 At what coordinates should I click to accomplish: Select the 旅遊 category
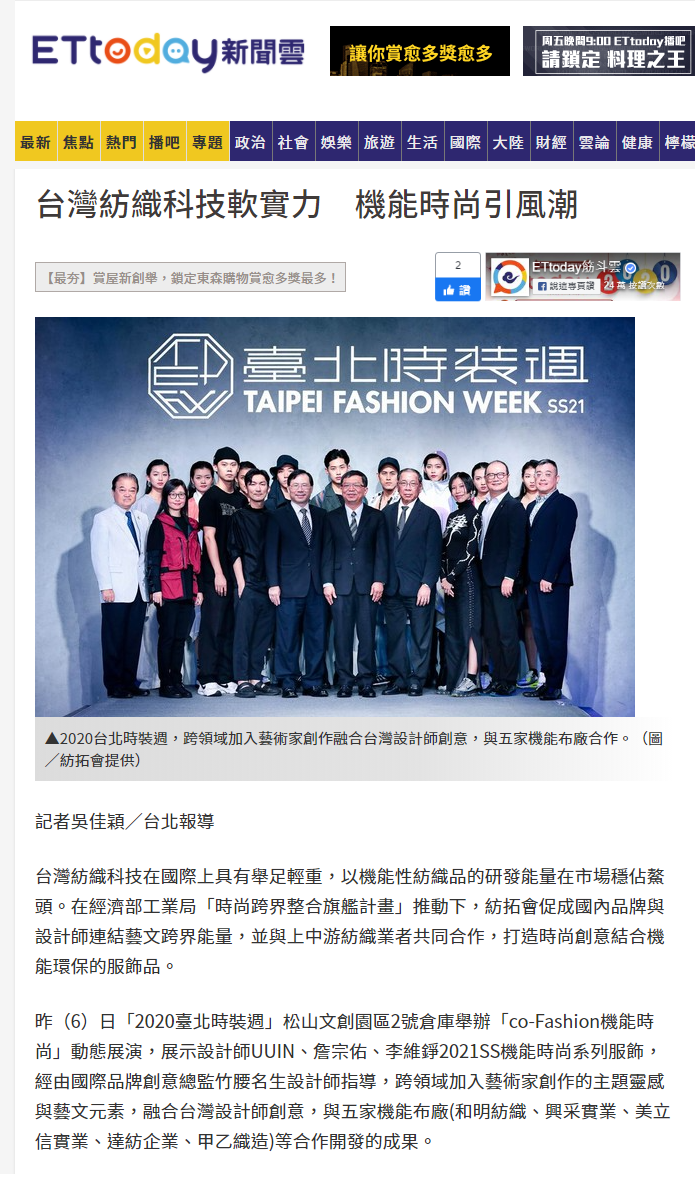(x=379, y=142)
